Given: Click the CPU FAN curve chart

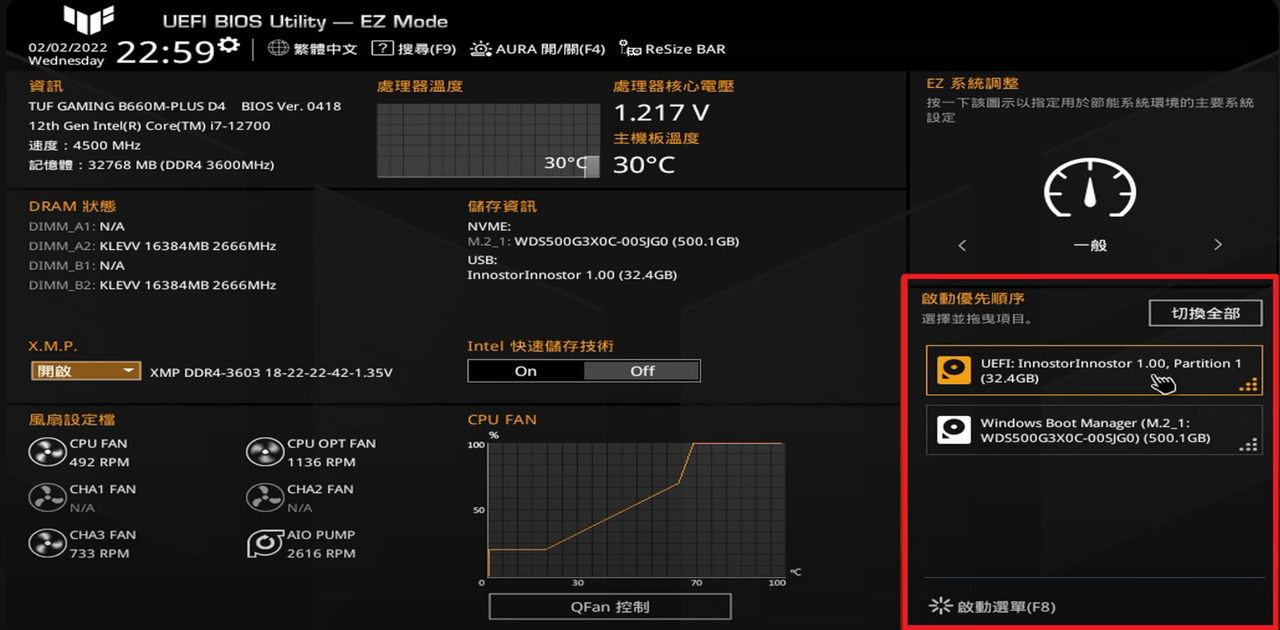Looking at the screenshot, I should (x=637, y=510).
